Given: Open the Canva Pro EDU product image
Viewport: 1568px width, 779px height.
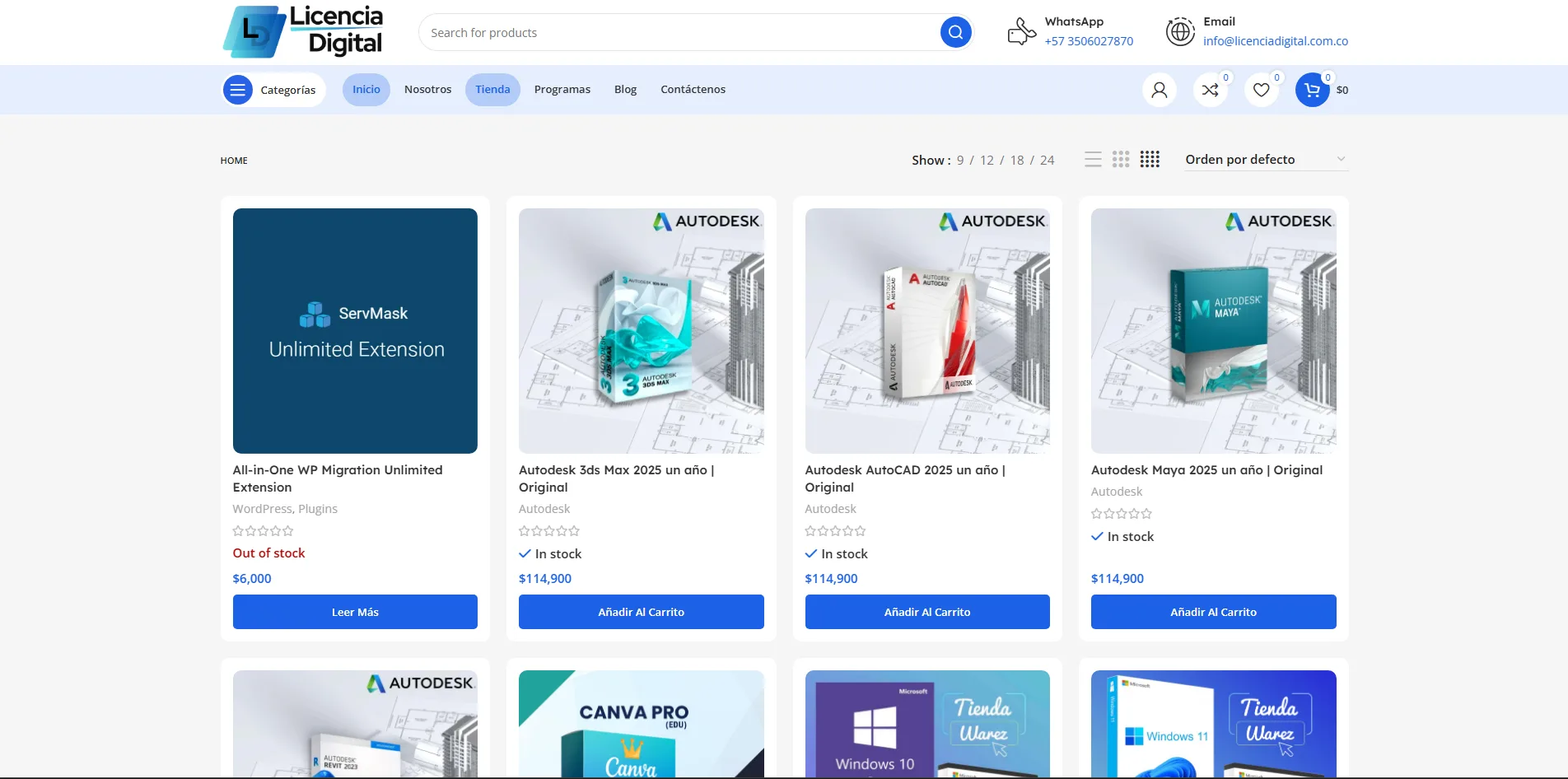Looking at the screenshot, I should [x=642, y=724].
